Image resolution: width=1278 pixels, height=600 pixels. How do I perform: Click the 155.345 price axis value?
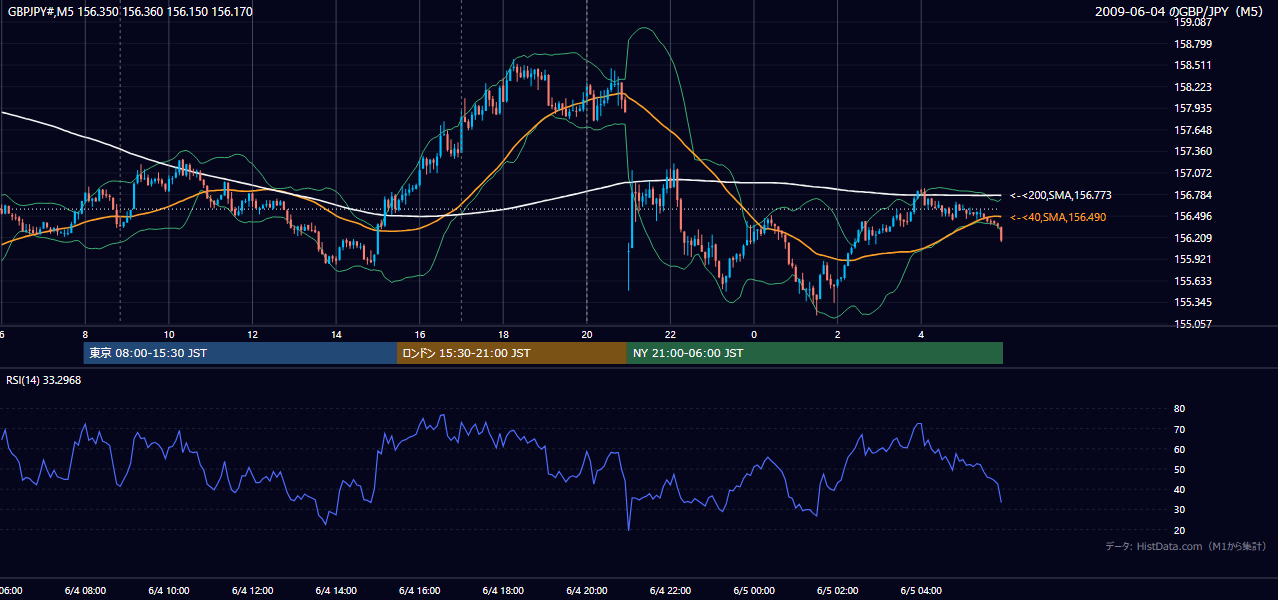click(1193, 302)
